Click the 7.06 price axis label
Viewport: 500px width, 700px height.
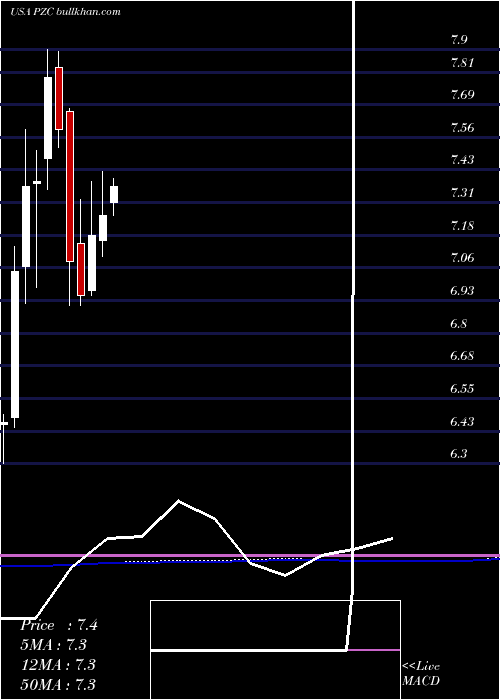[462, 258]
